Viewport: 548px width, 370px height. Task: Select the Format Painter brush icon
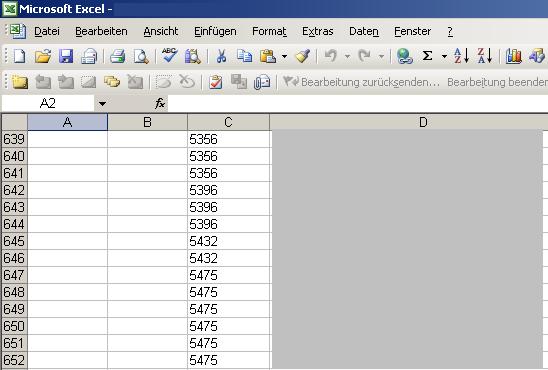303,56
